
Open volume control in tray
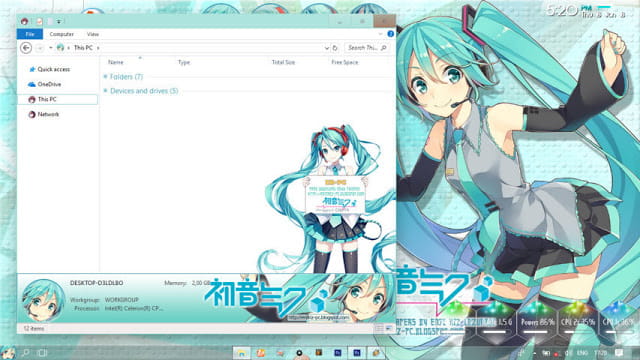[568, 353]
